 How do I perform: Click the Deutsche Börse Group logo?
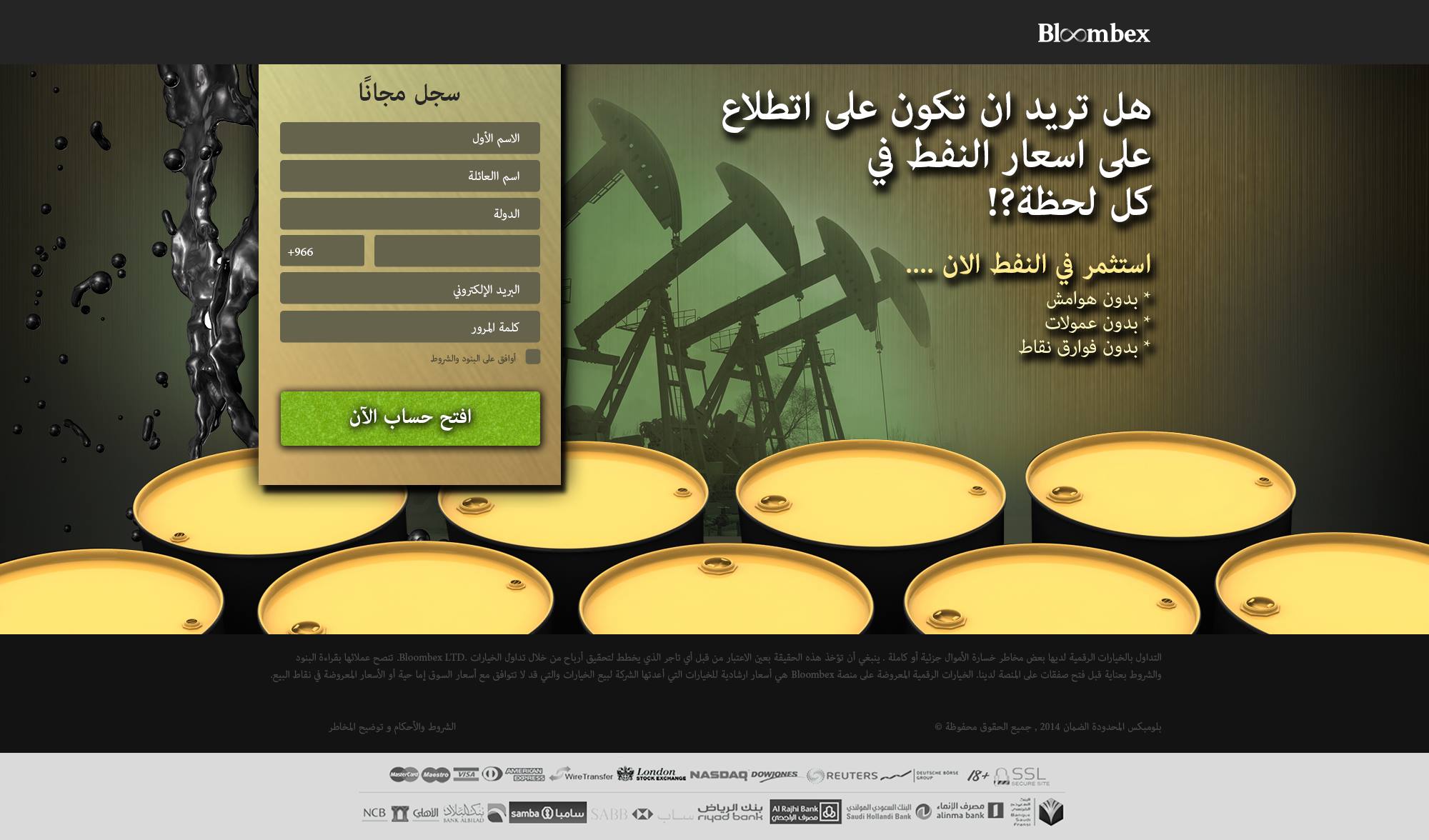pyautogui.click(x=920, y=776)
